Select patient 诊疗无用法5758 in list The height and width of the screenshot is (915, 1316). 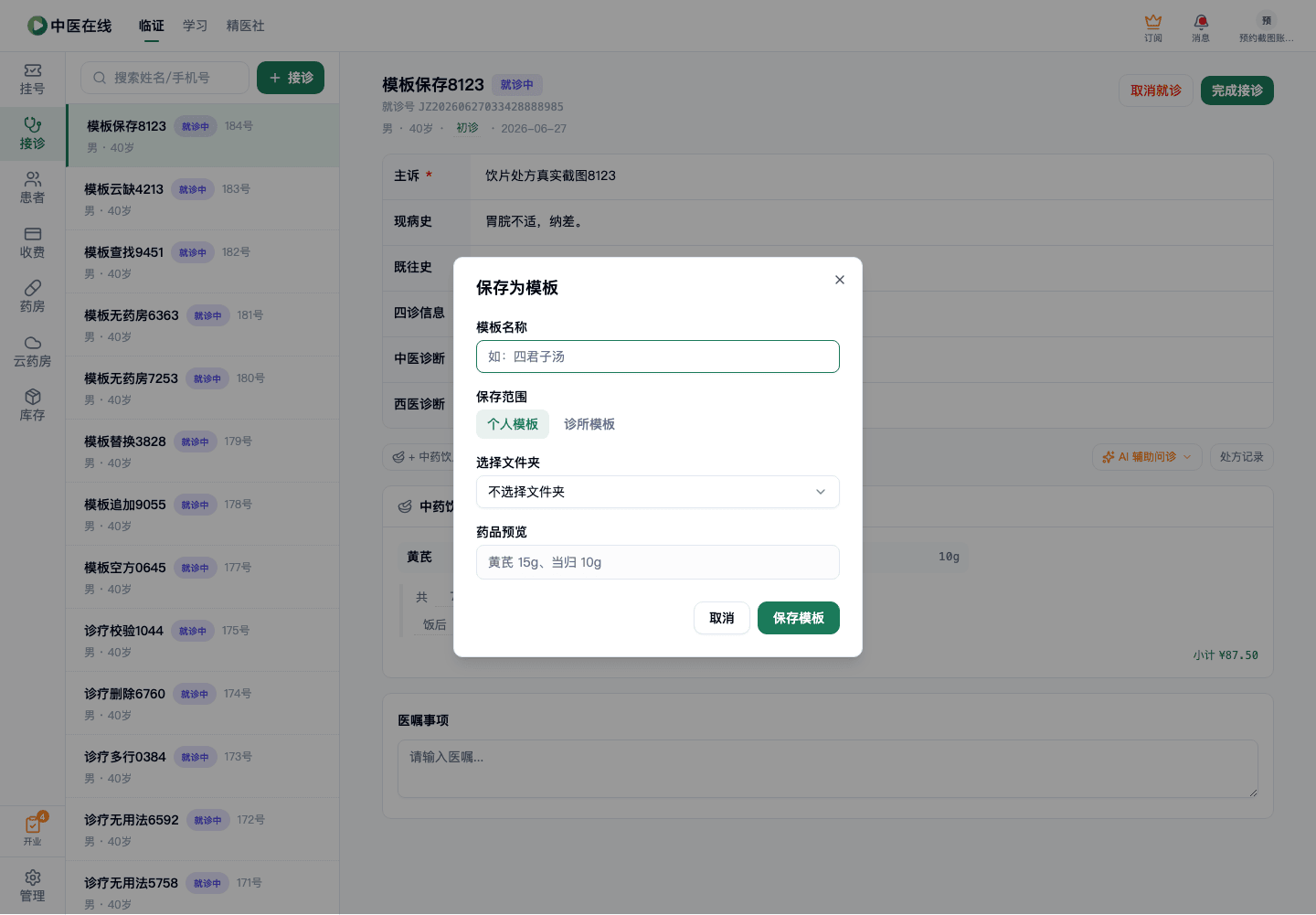pyautogui.click(x=203, y=888)
